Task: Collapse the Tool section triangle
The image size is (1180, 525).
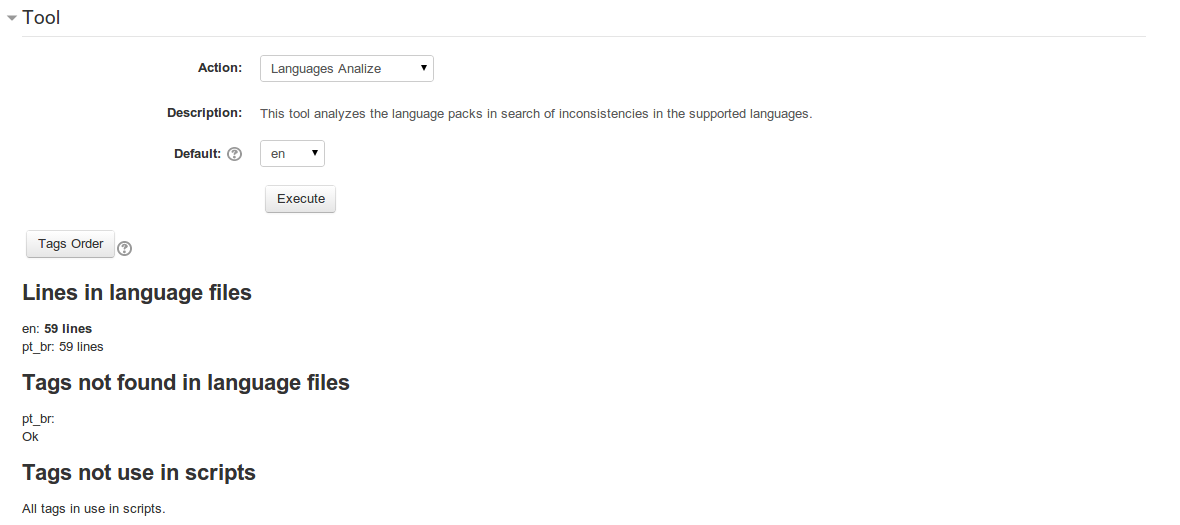Action: click(x=11, y=17)
